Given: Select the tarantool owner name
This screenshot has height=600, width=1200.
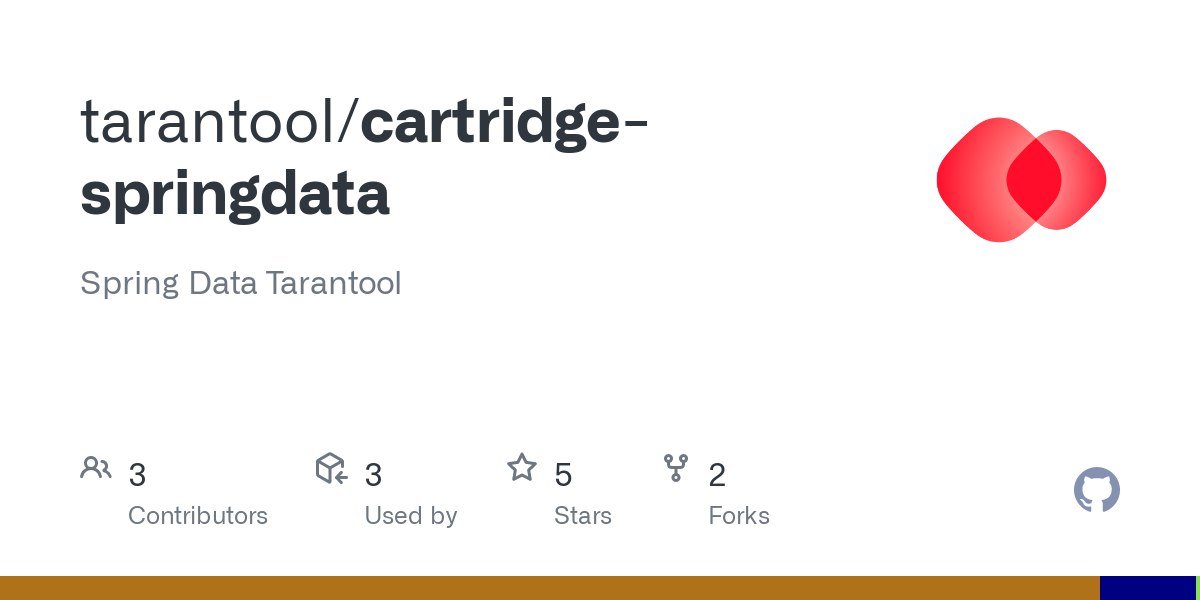Looking at the screenshot, I should click(x=211, y=122).
